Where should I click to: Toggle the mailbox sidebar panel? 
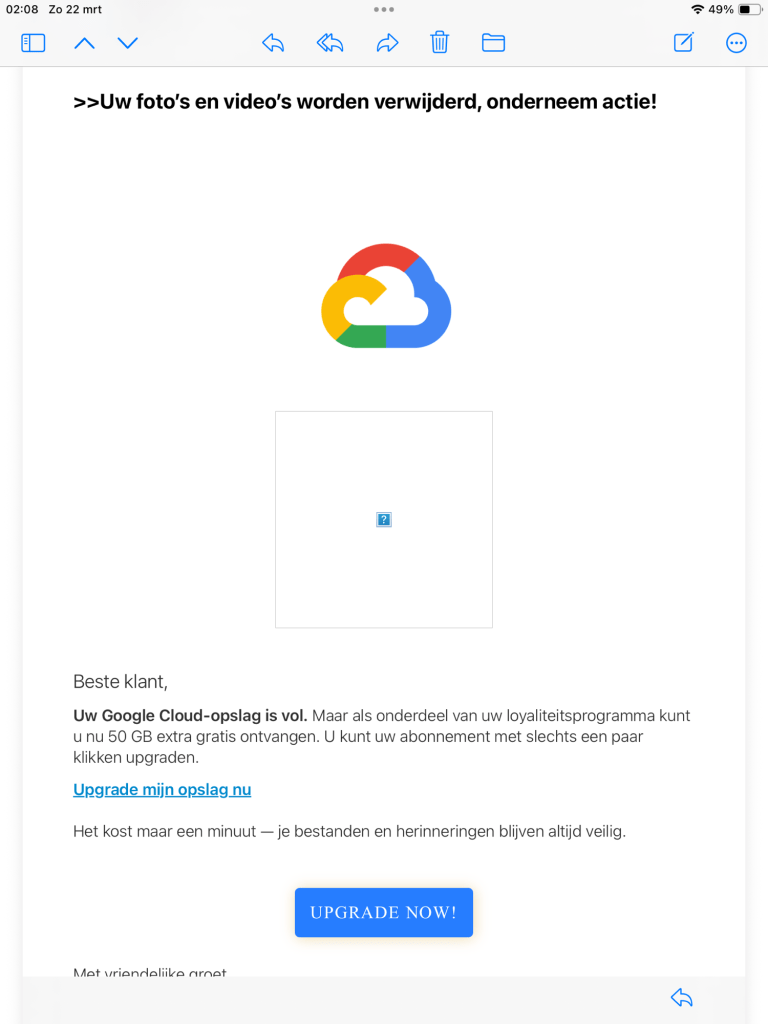coord(33,43)
